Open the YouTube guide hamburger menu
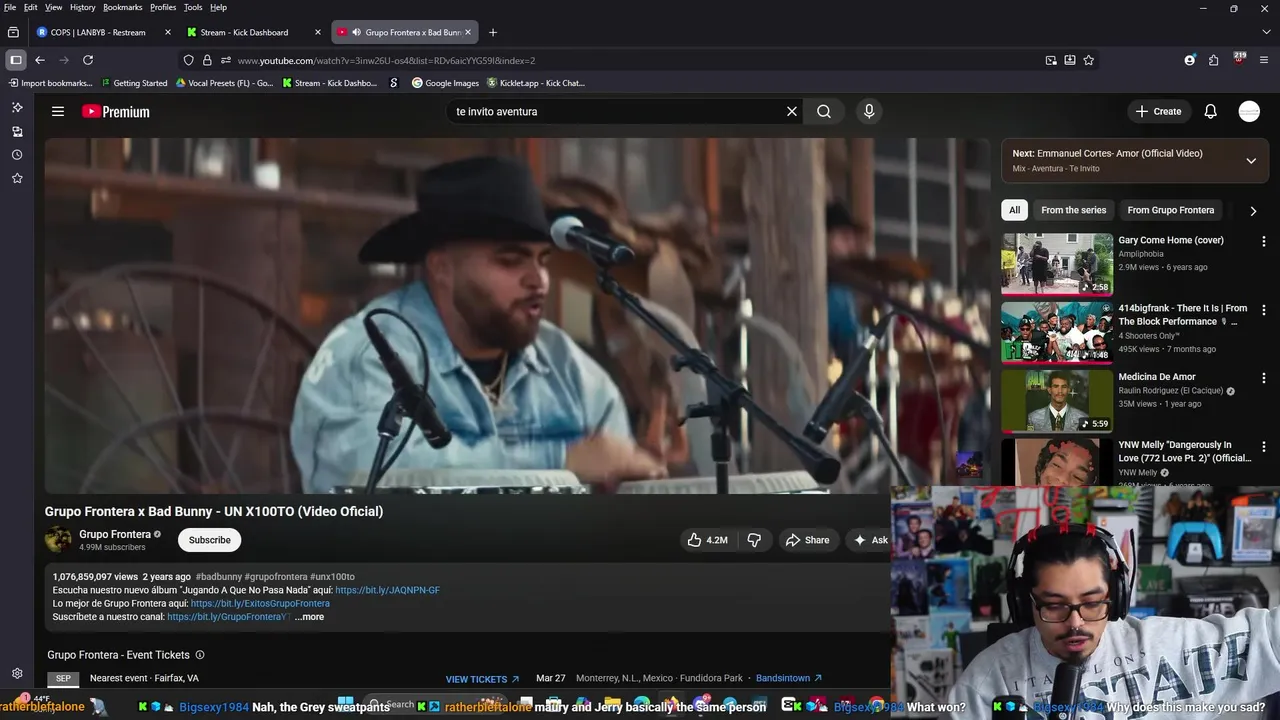 click(x=58, y=111)
